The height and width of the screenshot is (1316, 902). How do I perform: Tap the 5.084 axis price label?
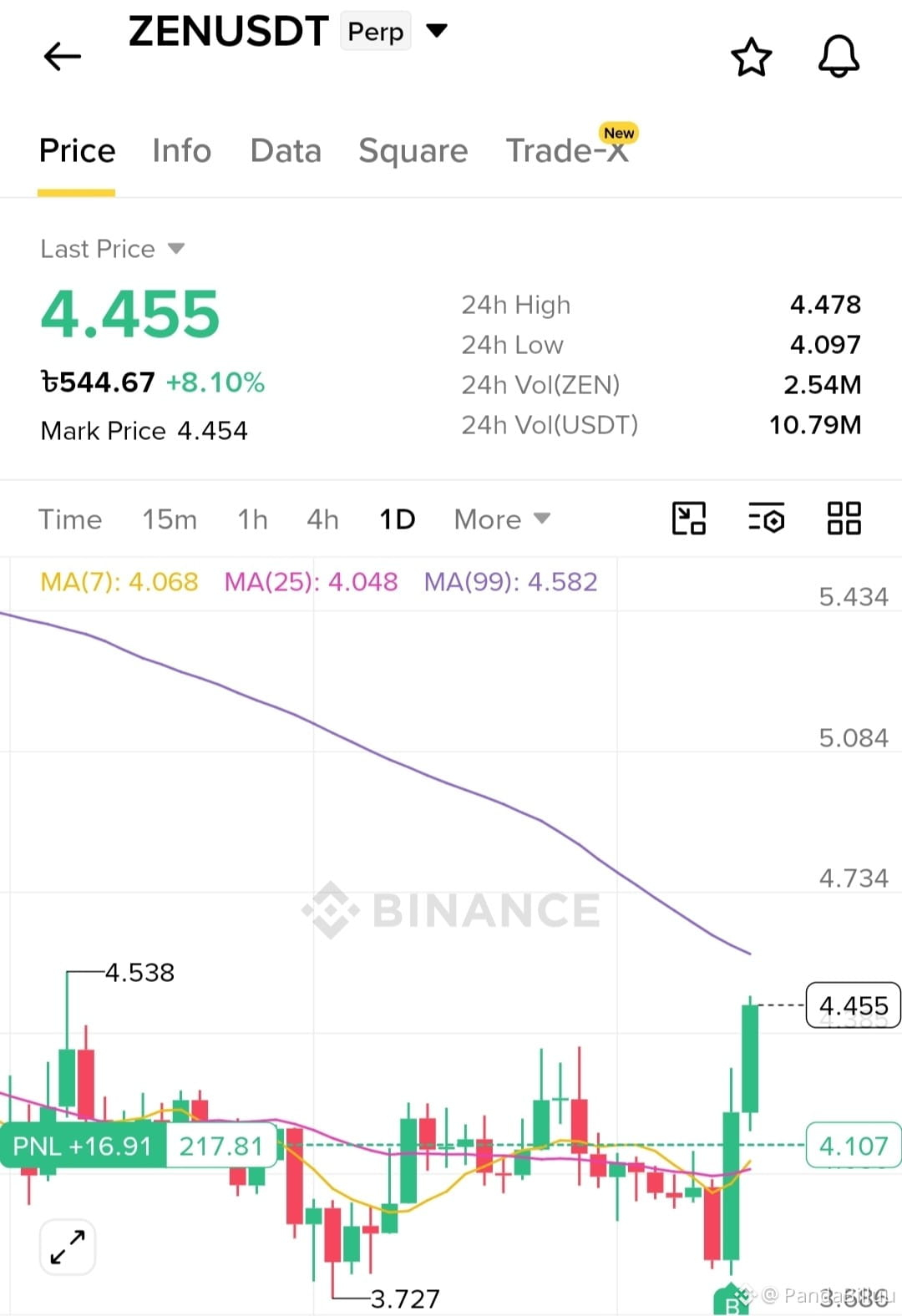pyautogui.click(x=854, y=738)
